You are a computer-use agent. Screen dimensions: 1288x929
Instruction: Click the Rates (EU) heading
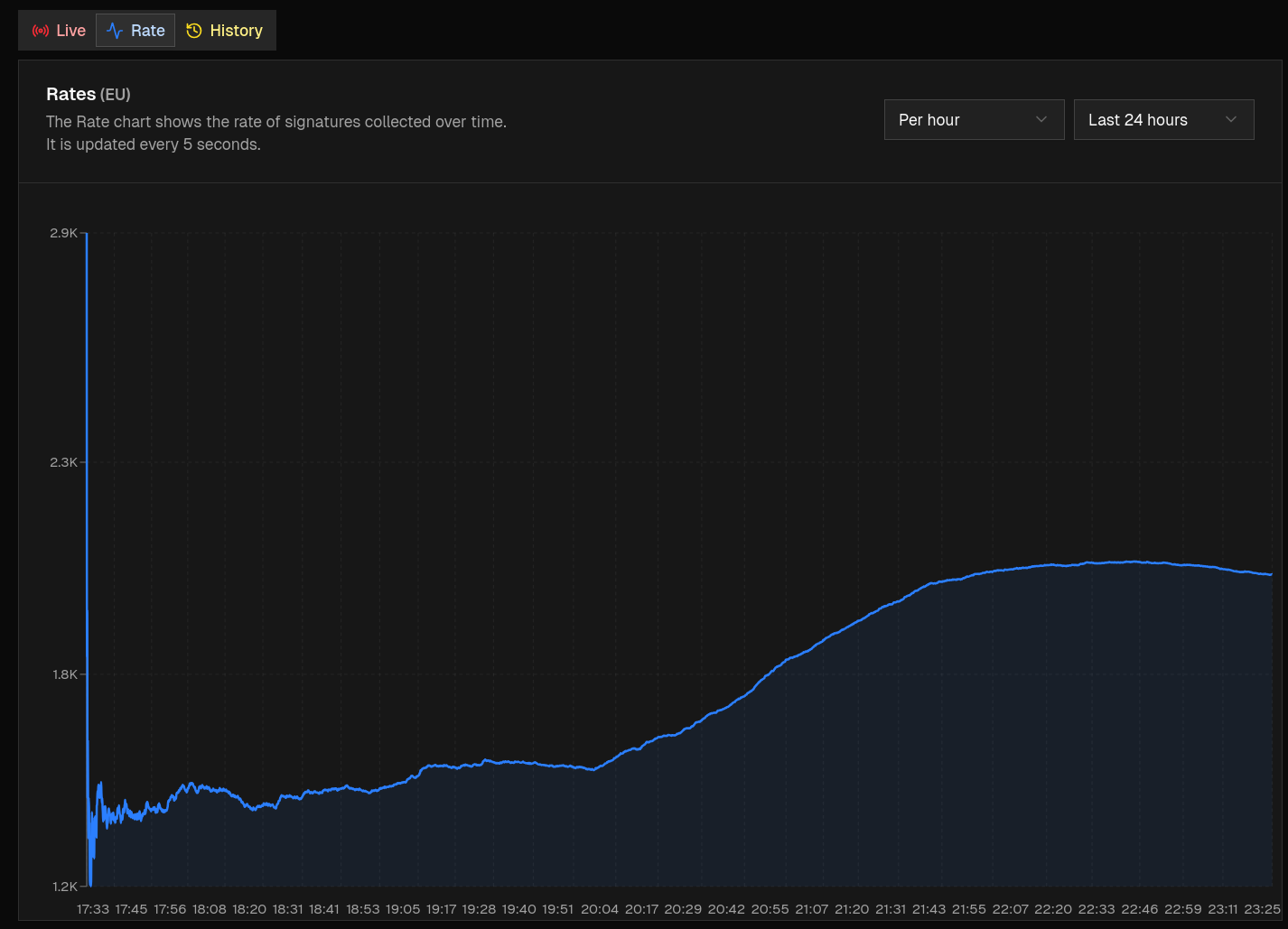[89, 94]
